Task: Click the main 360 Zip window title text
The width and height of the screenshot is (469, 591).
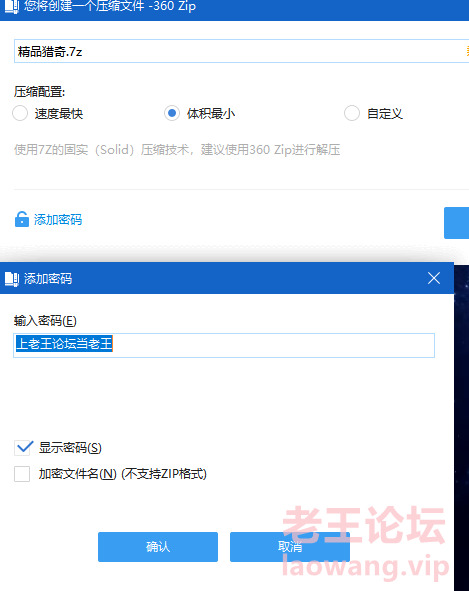Action: point(110,6)
